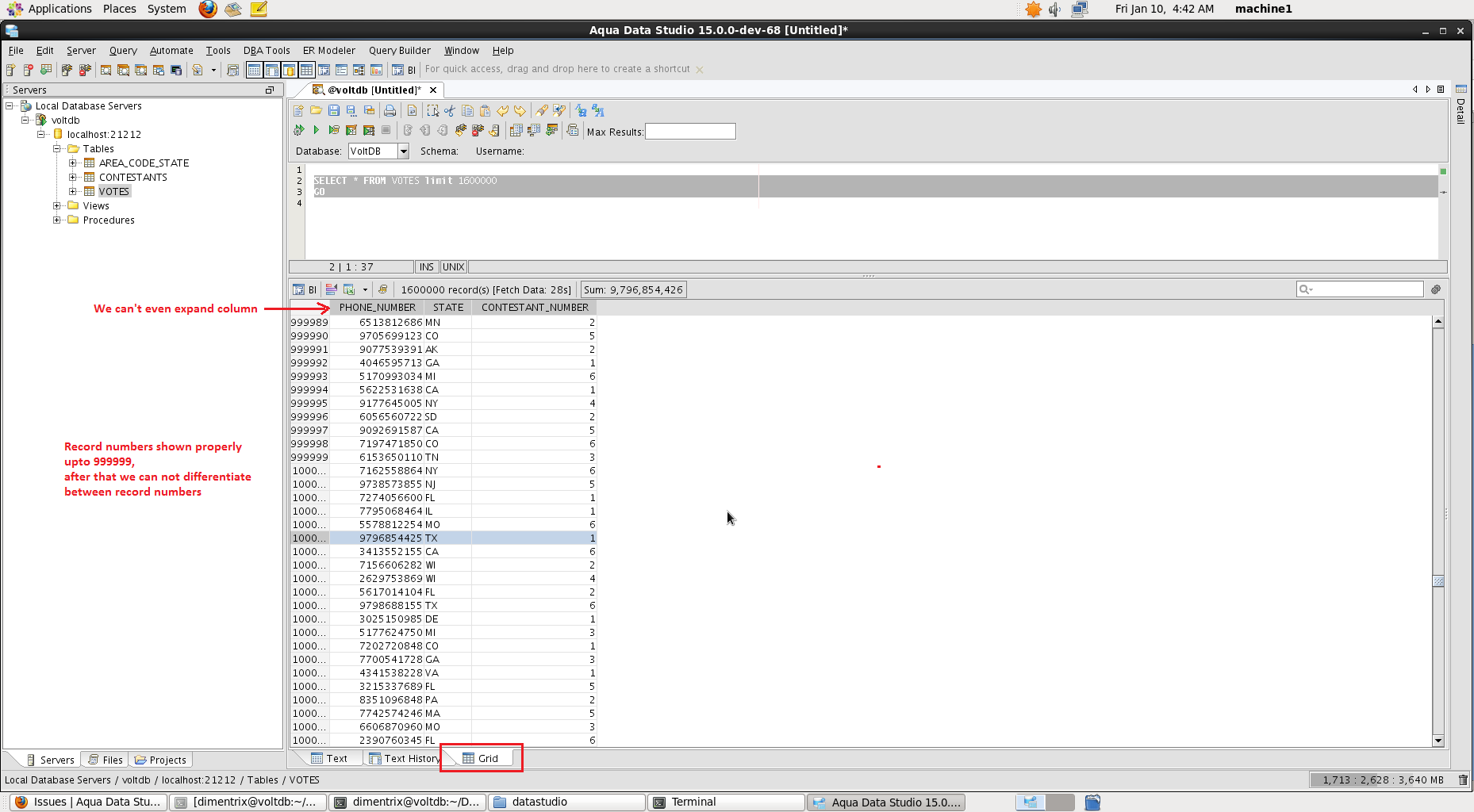Redo edit in query editor
This screenshot has width=1474, height=812.
[x=520, y=111]
